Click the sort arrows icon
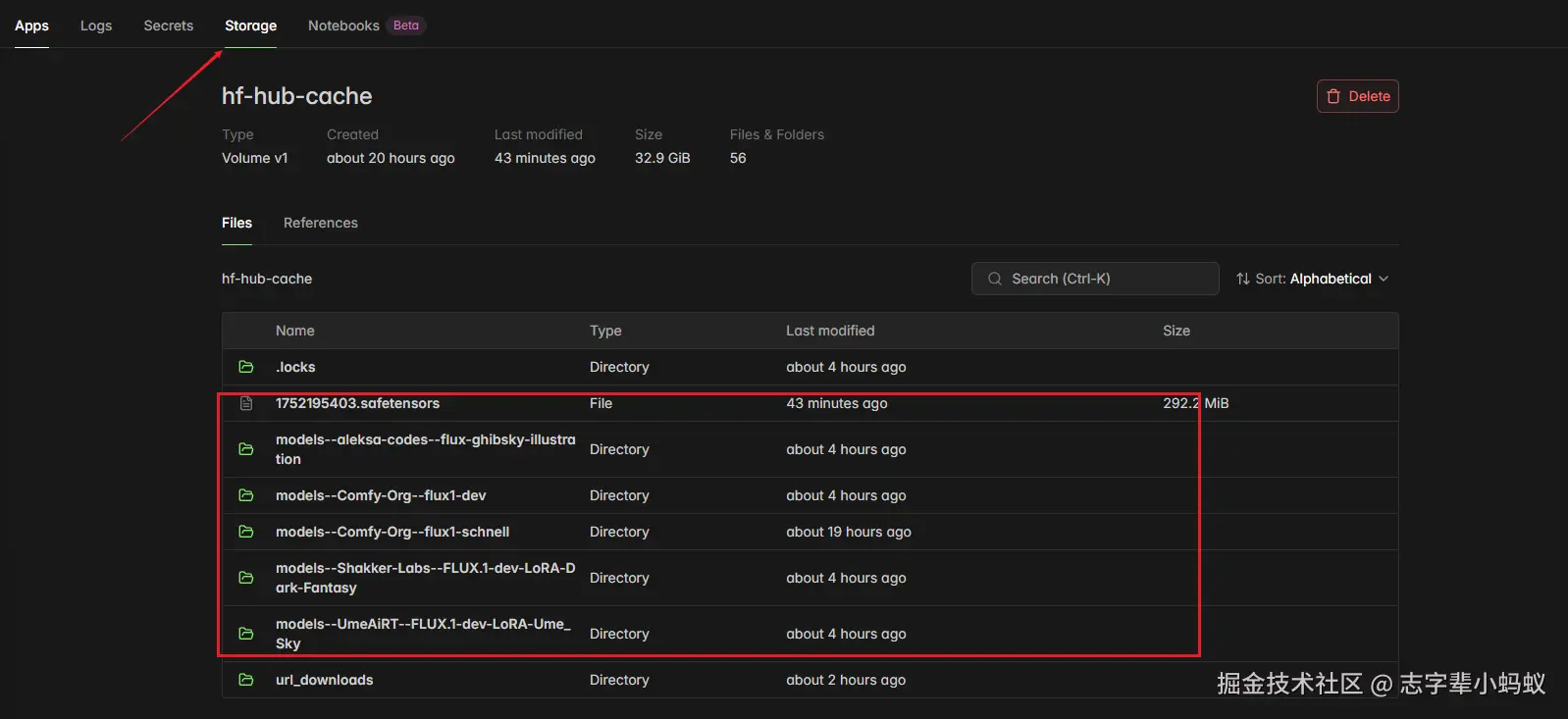1568x719 pixels. 1243,279
